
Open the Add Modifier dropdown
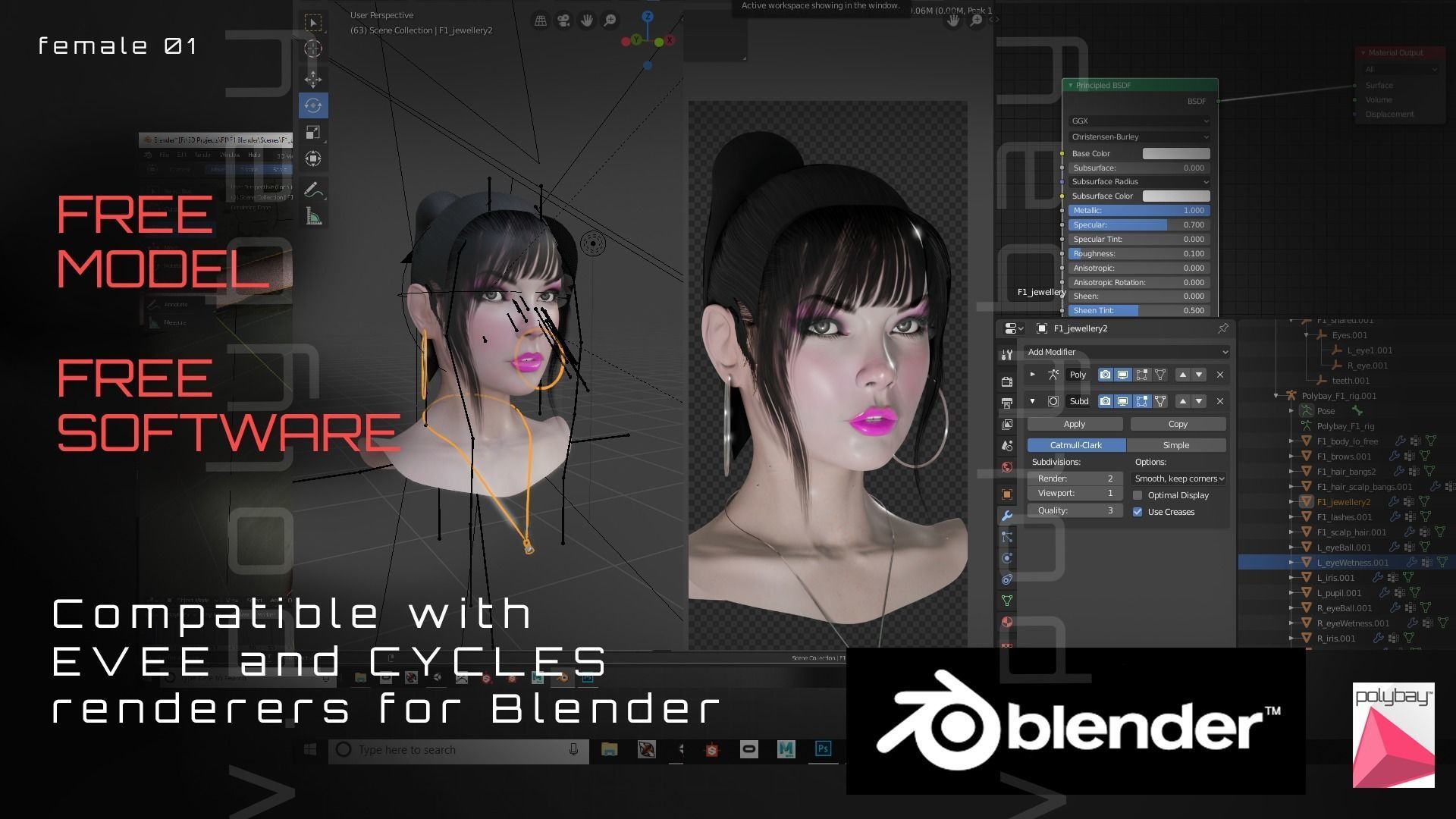click(x=1126, y=352)
